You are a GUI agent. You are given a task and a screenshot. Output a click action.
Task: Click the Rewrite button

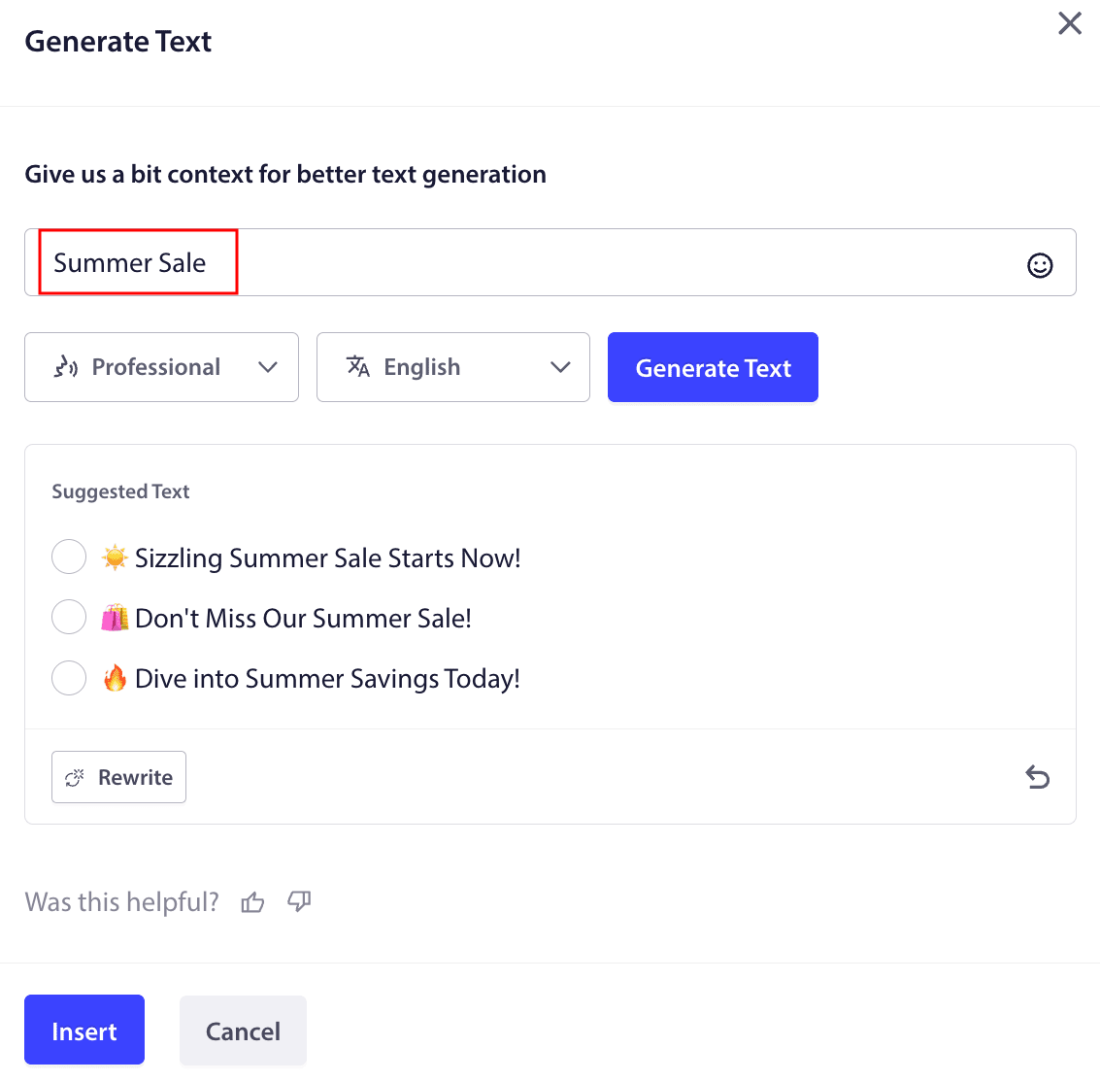point(119,777)
